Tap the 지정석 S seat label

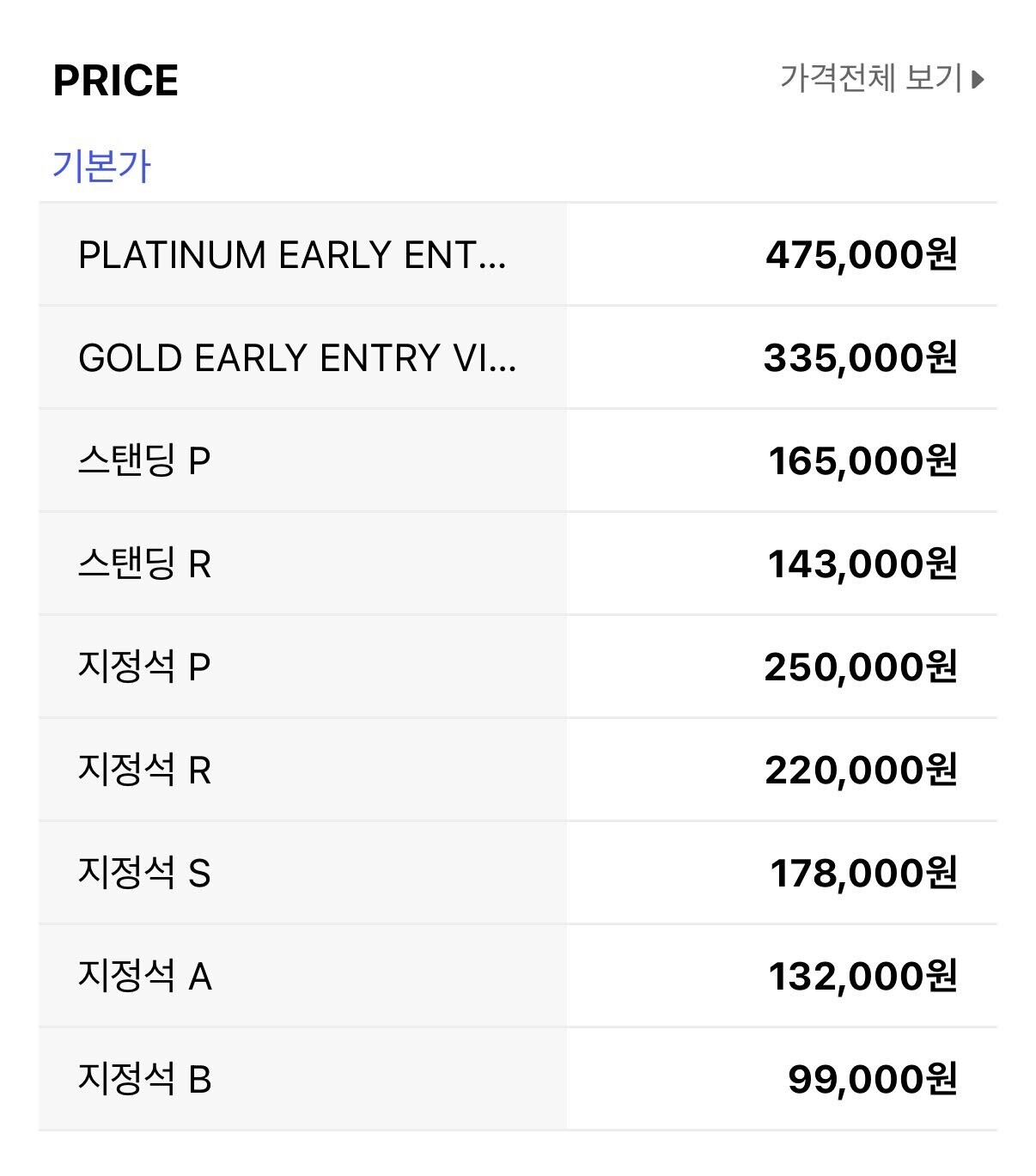point(144,874)
